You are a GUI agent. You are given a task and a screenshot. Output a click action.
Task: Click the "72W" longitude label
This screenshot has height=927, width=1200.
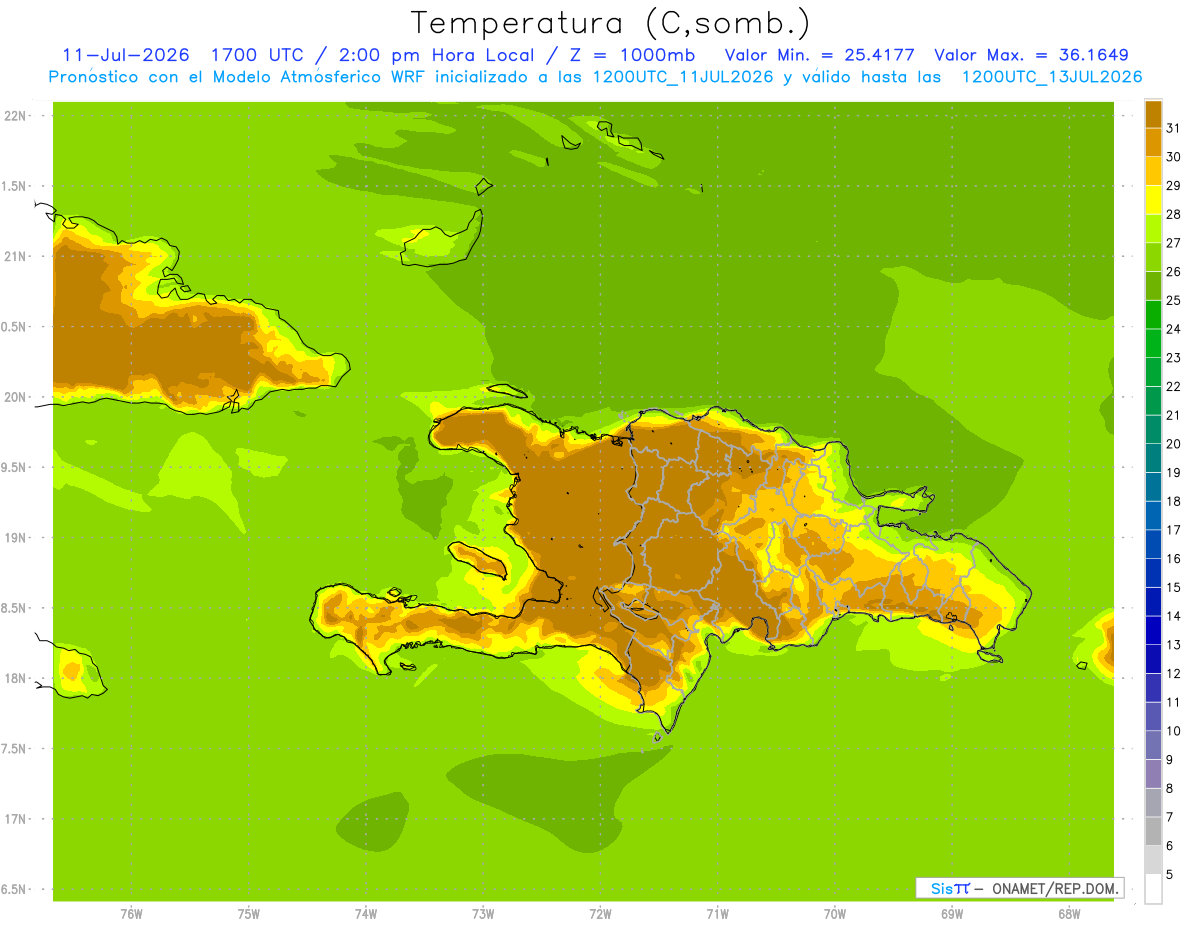(600, 914)
